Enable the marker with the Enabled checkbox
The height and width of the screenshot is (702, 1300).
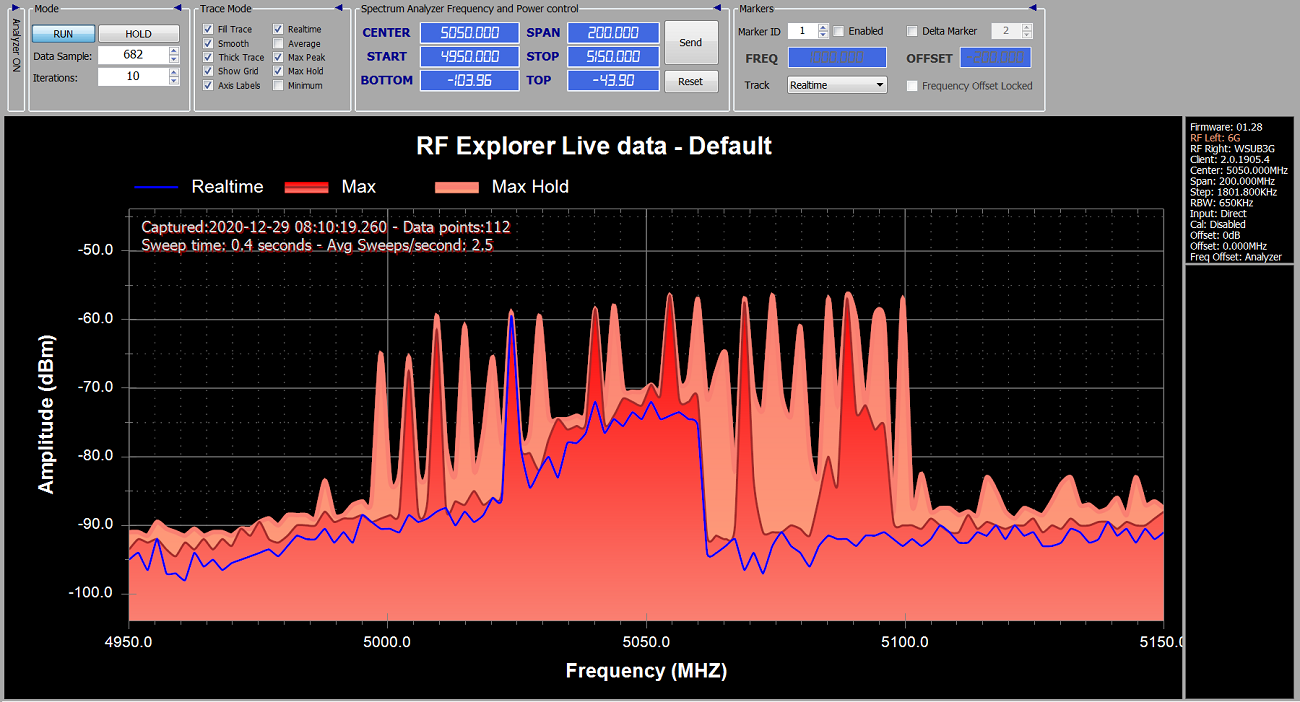[x=839, y=31]
